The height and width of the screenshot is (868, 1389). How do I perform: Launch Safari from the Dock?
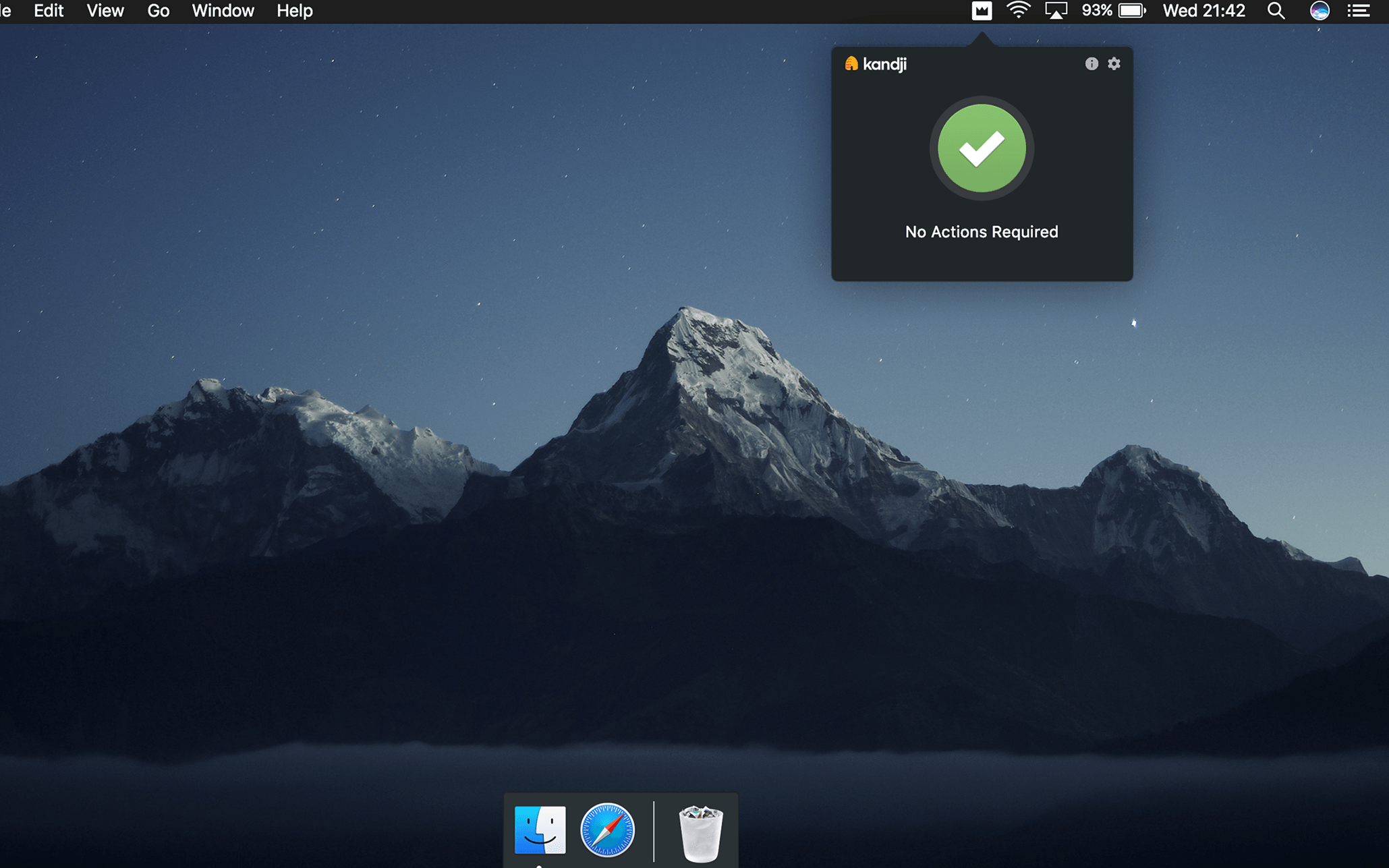point(607,830)
